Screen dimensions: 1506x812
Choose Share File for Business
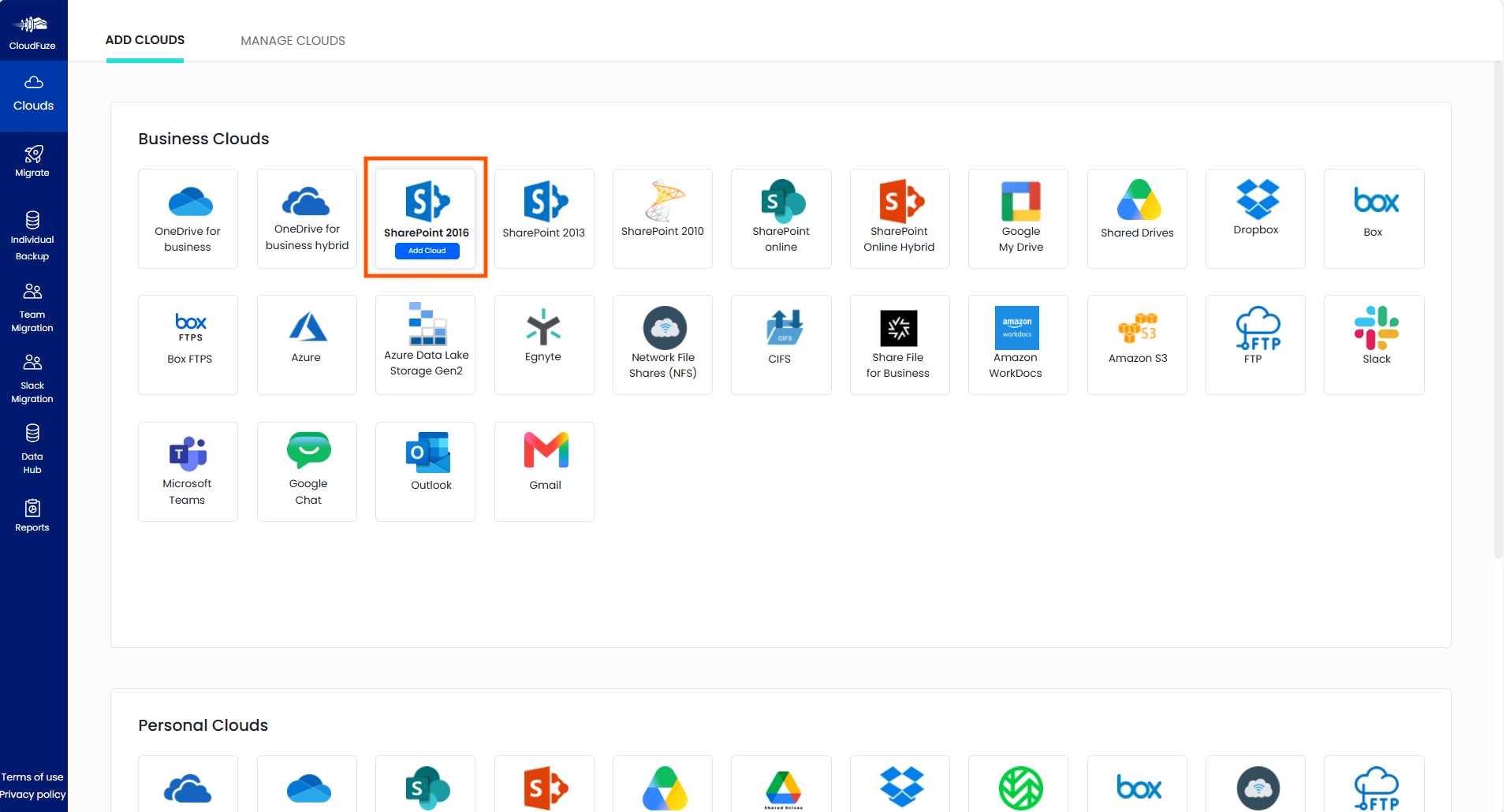point(900,345)
